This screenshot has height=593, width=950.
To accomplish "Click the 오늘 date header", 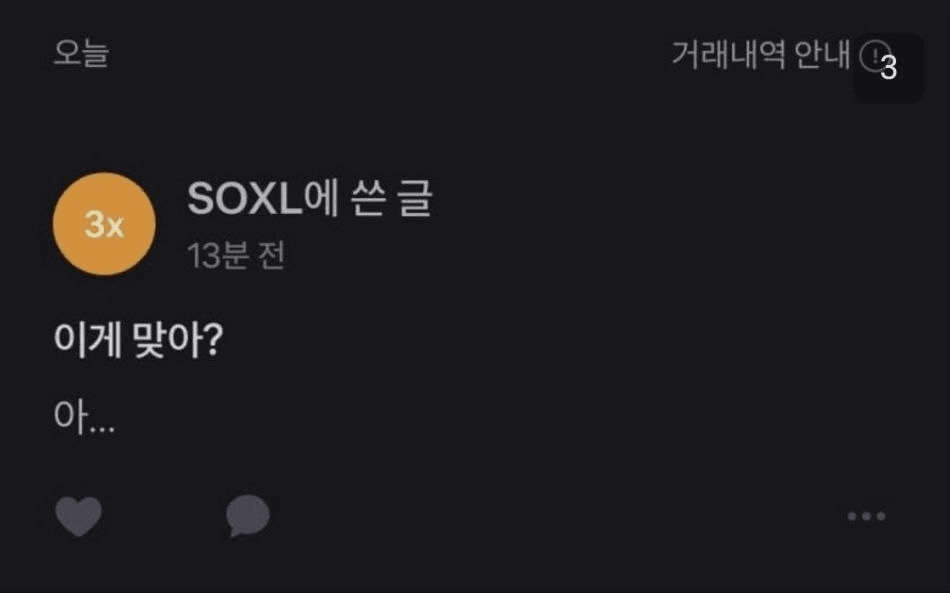I will (81, 54).
